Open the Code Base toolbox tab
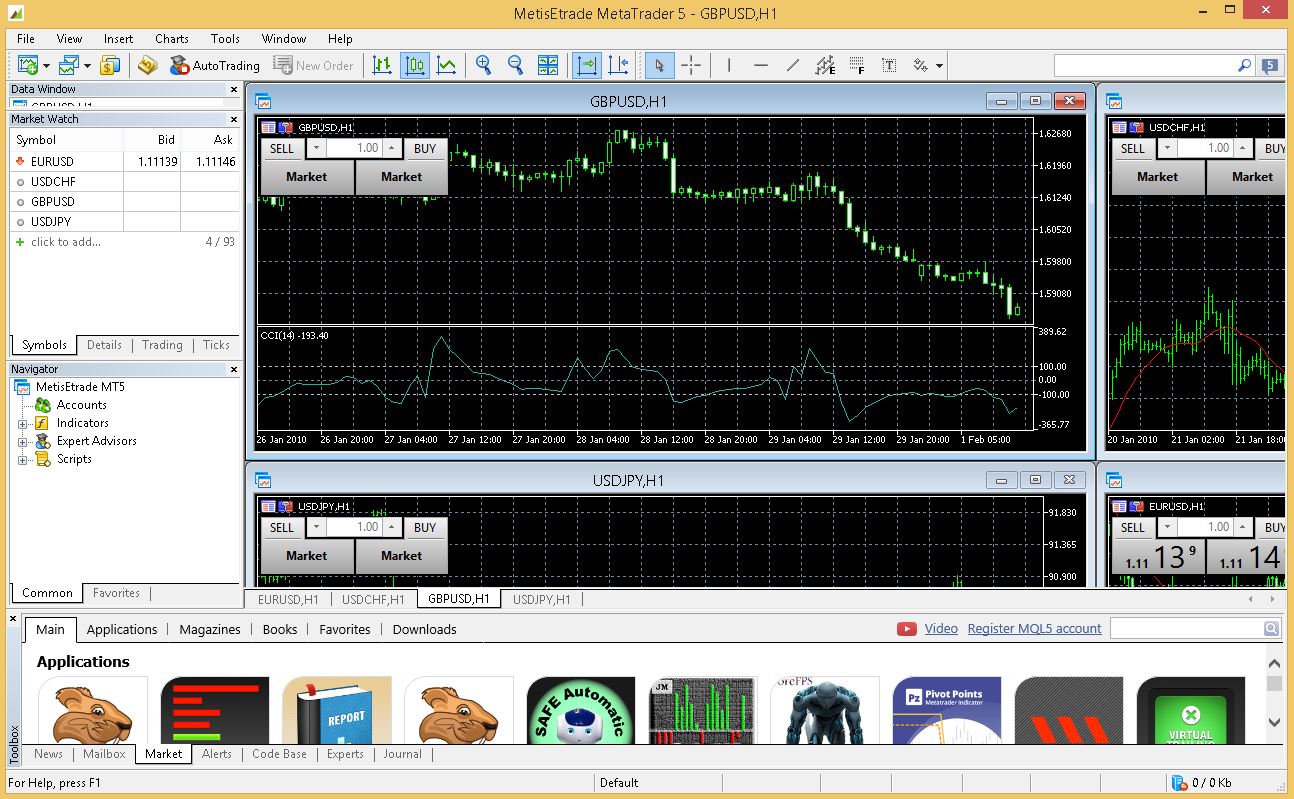1294x799 pixels. [x=279, y=754]
